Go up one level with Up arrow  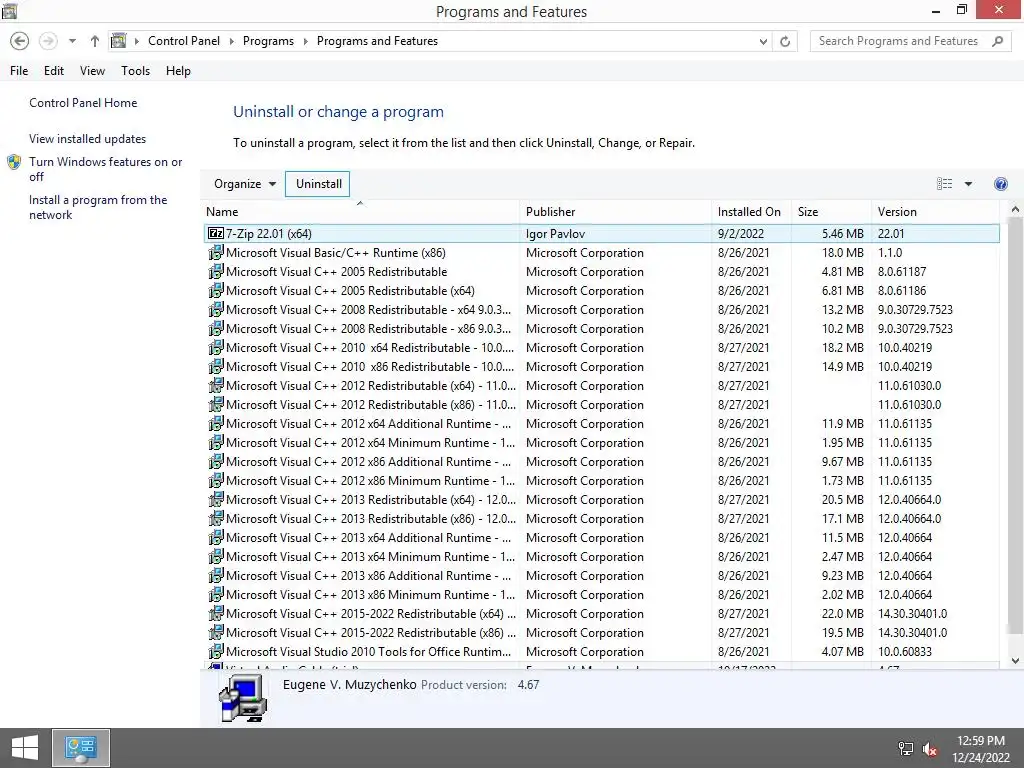click(95, 41)
